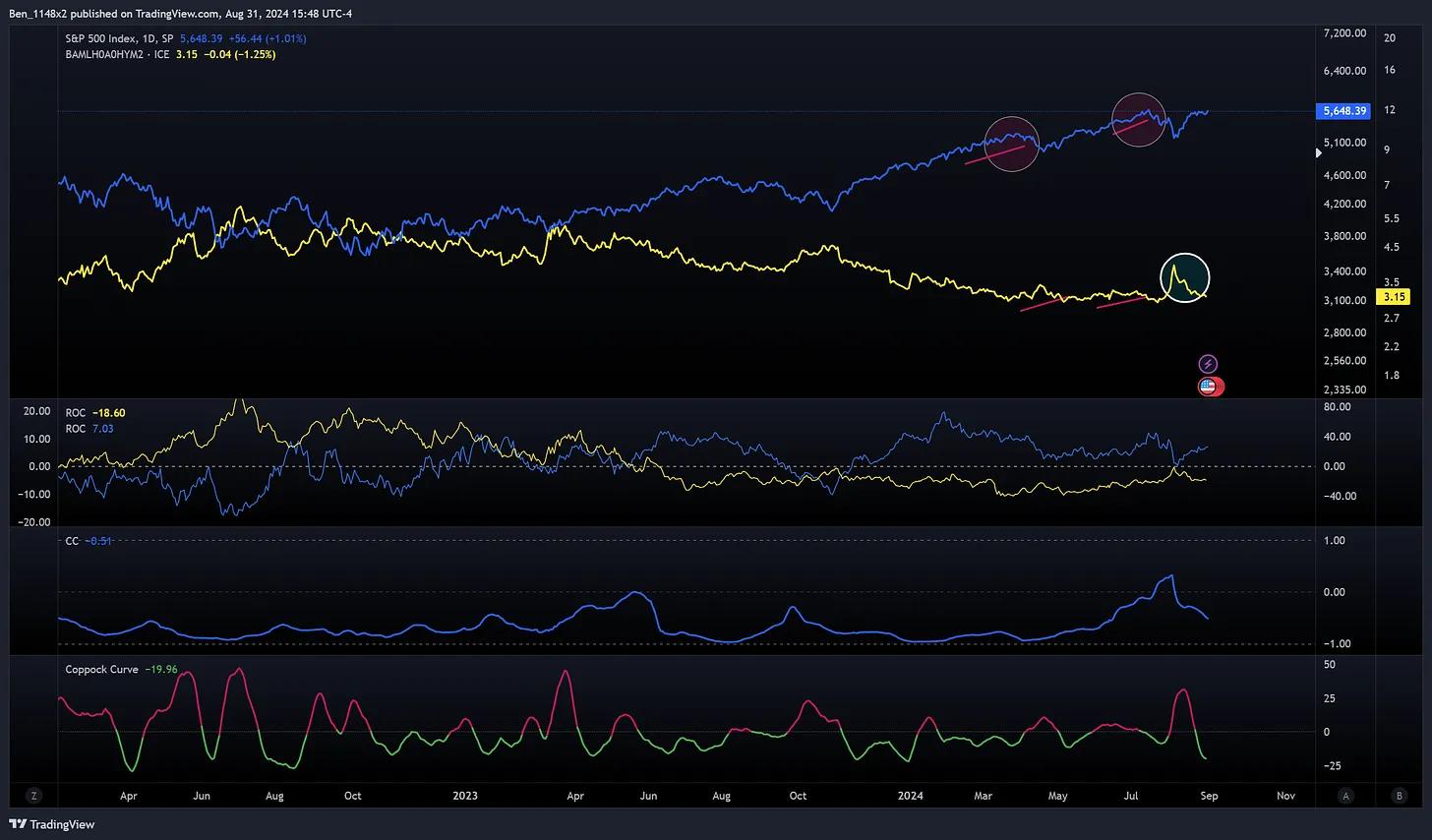Click the ROC 7.03 indicator legend
The width and height of the screenshot is (1432, 840).
point(89,429)
